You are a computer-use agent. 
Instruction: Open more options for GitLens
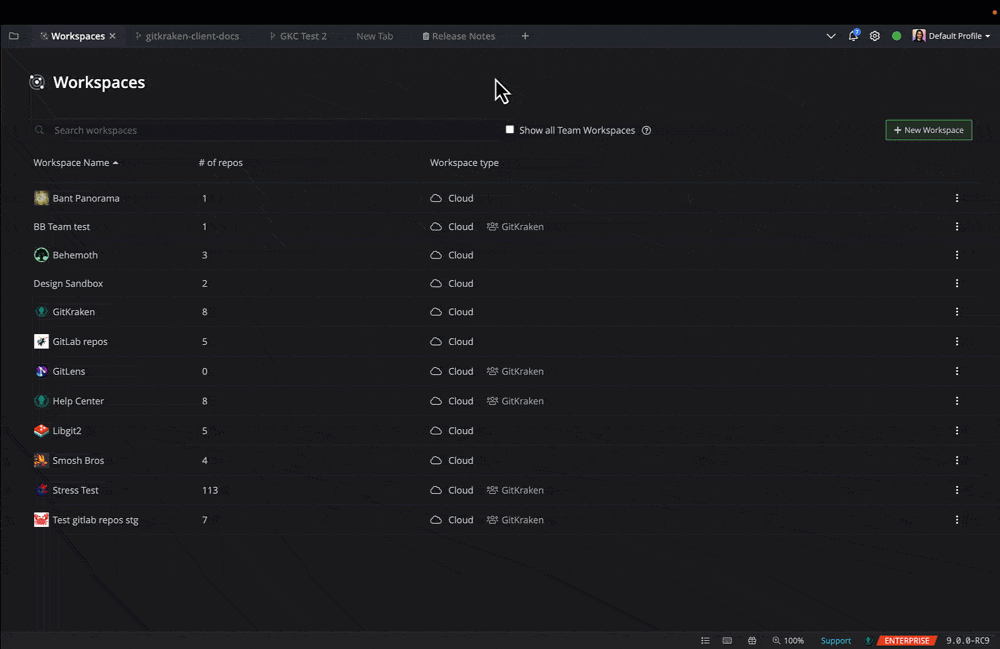click(x=957, y=371)
